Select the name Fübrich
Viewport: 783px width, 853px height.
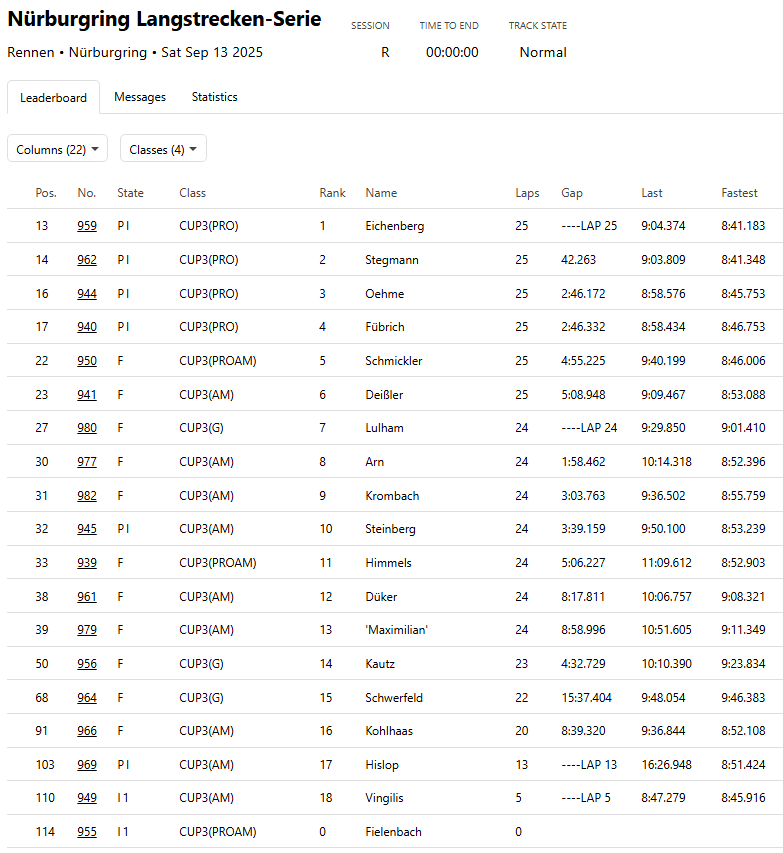[385, 327]
